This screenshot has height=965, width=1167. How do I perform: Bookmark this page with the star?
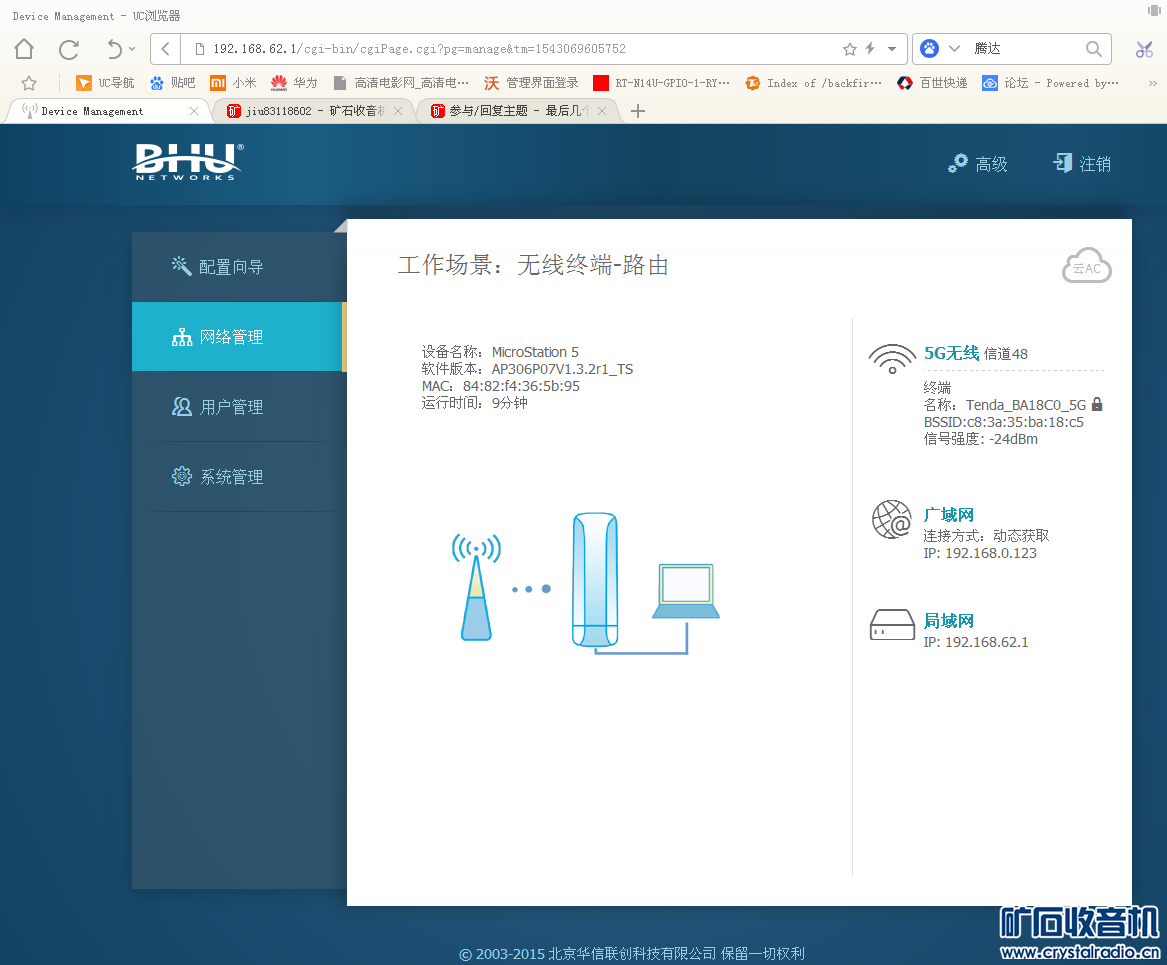tap(849, 49)
